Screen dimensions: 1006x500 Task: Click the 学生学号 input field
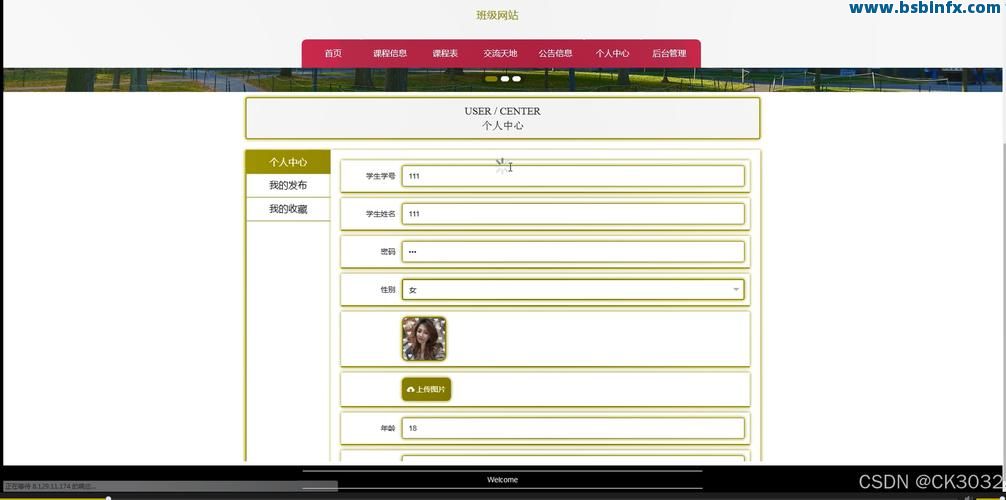(x=573, y=176)
